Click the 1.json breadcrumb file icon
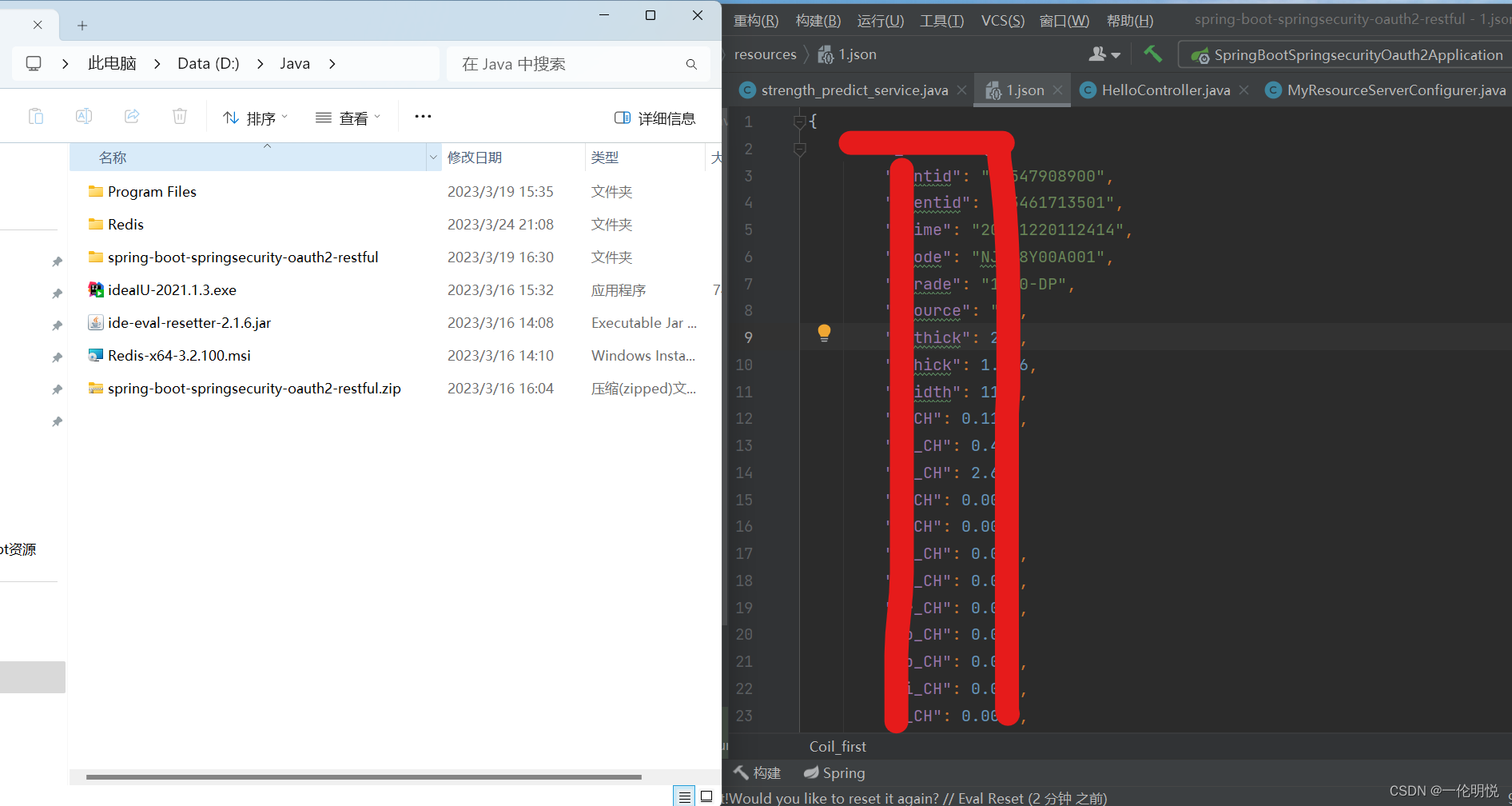Viewport: 1512px width, 806px height. pos(826,54)
